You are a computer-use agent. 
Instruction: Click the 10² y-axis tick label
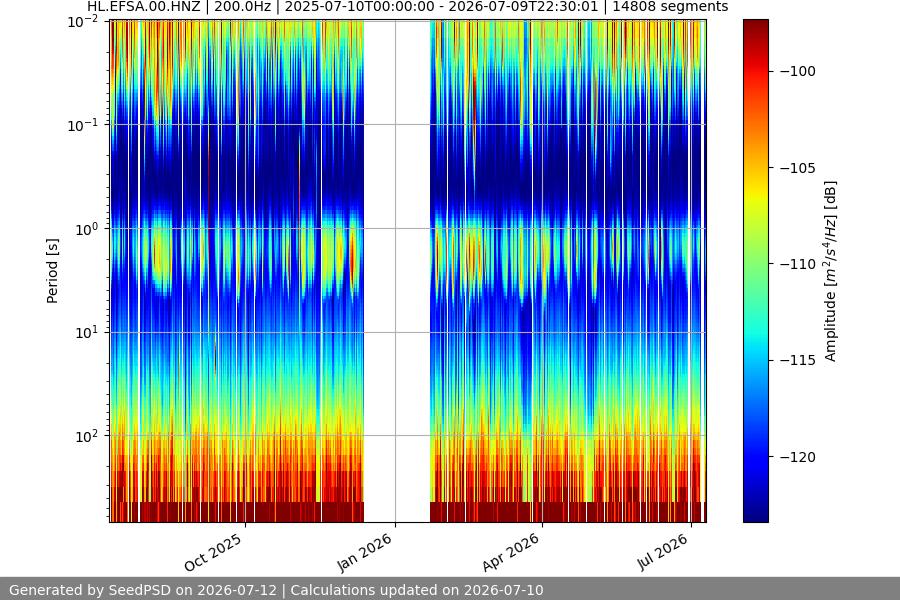point(88,436)
